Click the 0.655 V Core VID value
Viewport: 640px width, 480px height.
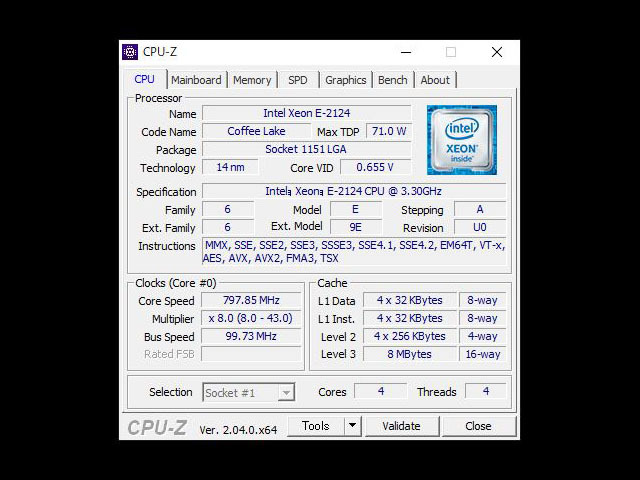(376, 167)
